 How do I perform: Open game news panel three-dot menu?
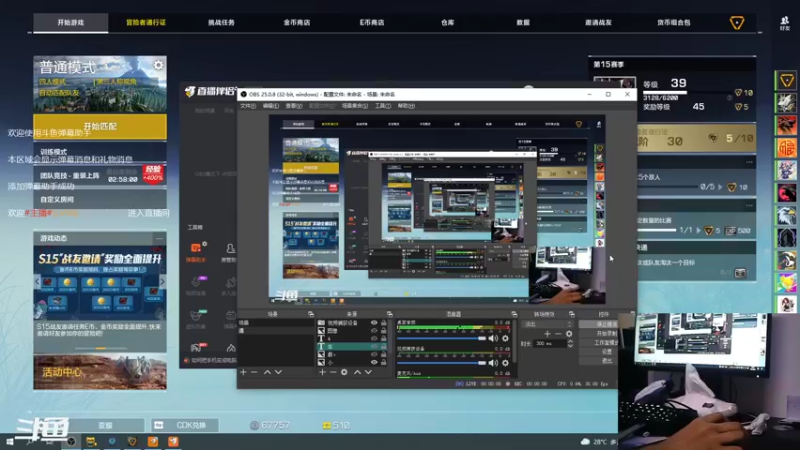[159, 238]
